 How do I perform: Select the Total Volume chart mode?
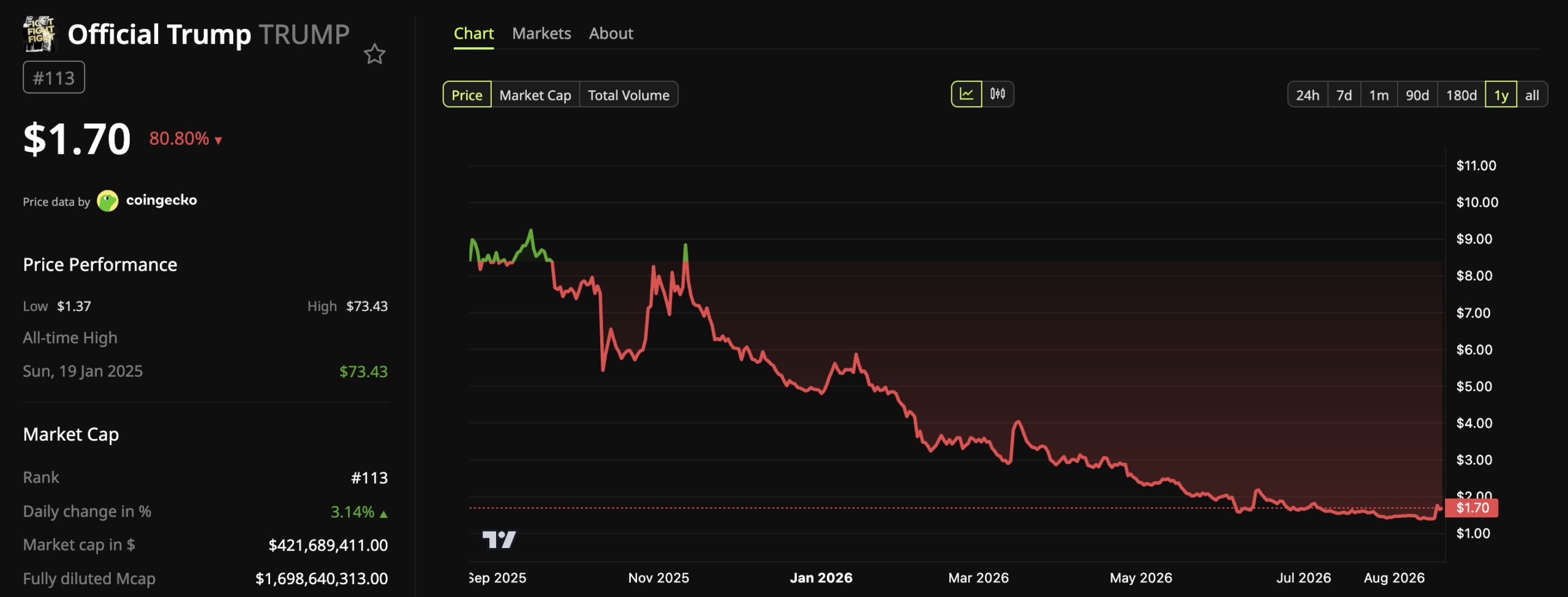[628, 95]
